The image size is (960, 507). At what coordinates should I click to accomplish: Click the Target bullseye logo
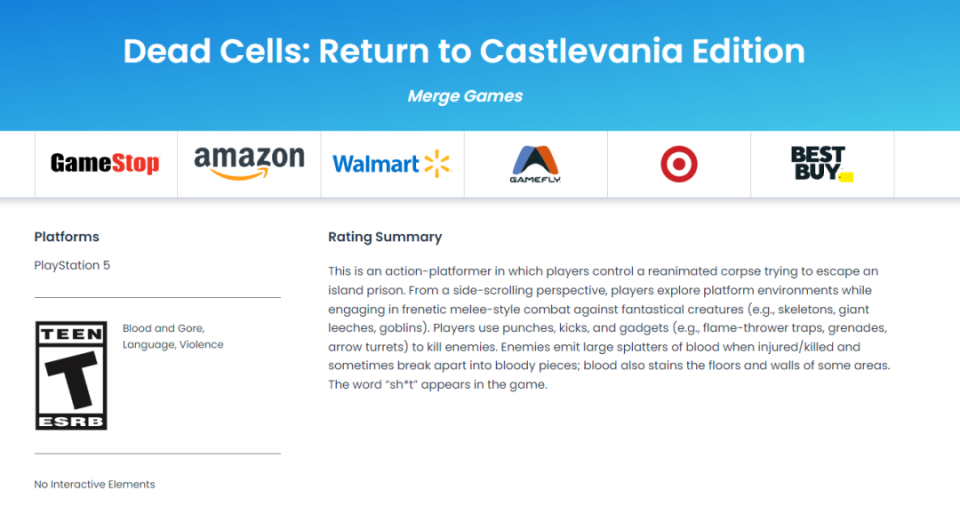pos(678,164)
